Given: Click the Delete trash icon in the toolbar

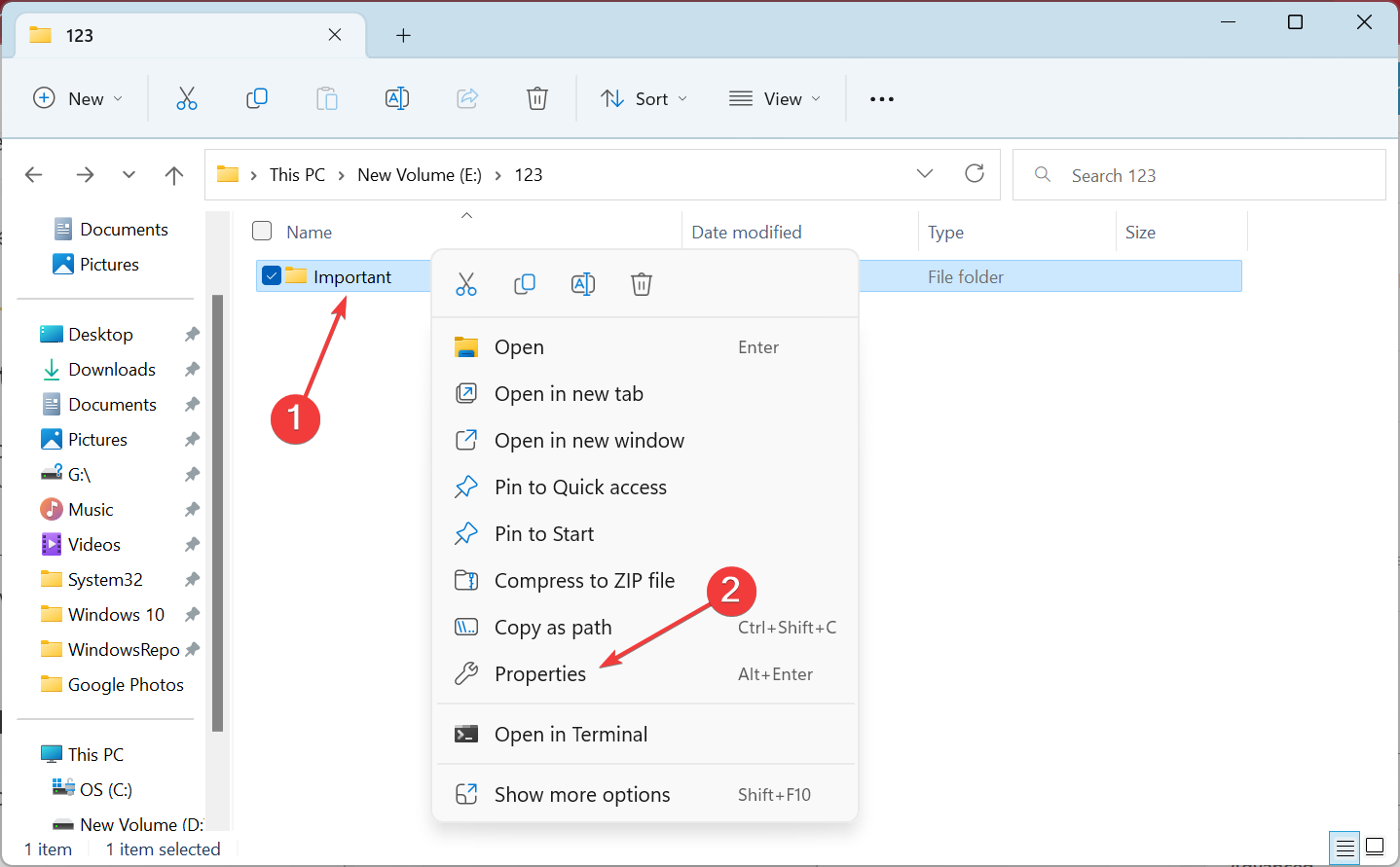Looking at the screenshot, I should (x=536, y=98).
